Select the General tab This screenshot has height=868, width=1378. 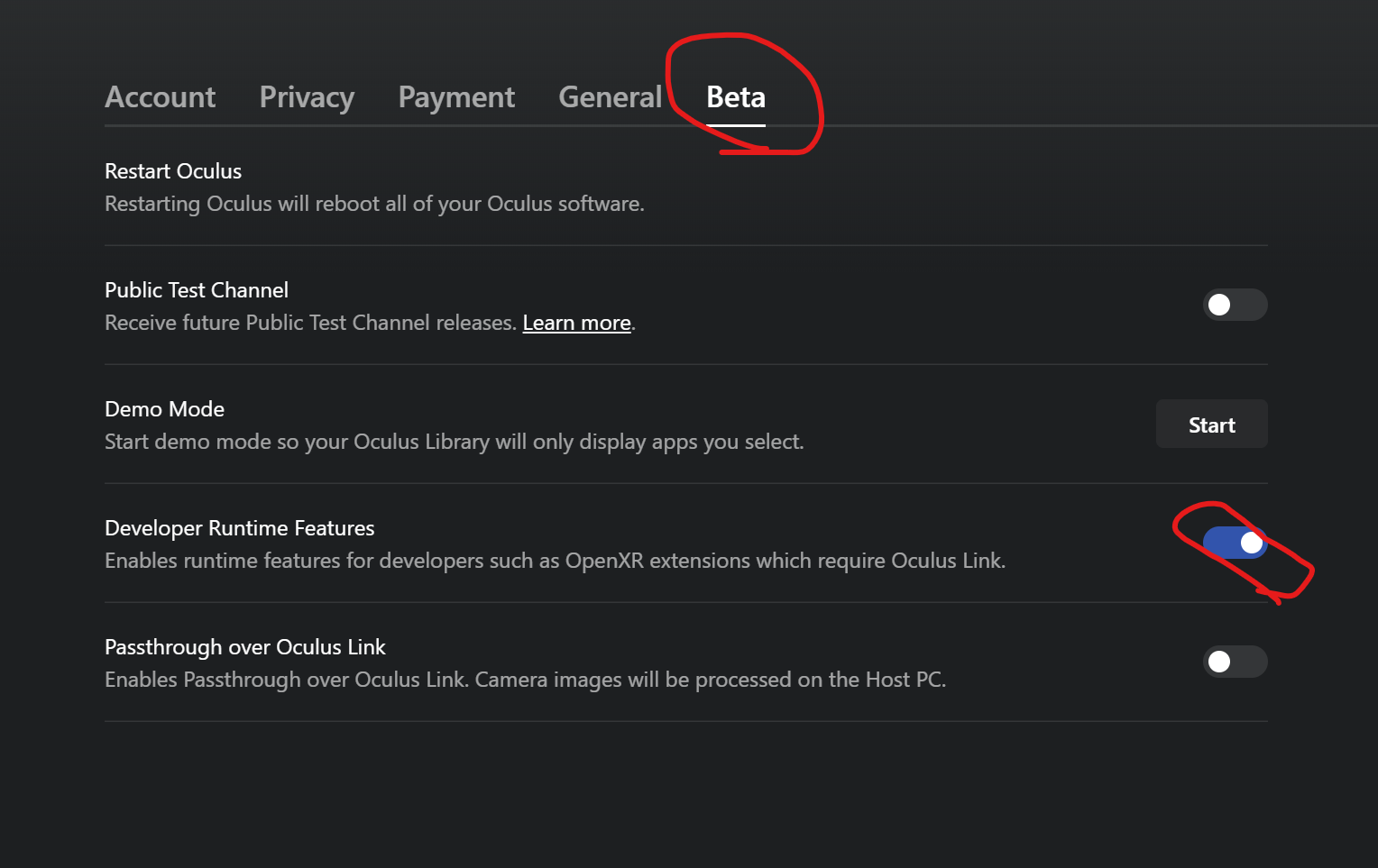[x=610, y=97]
